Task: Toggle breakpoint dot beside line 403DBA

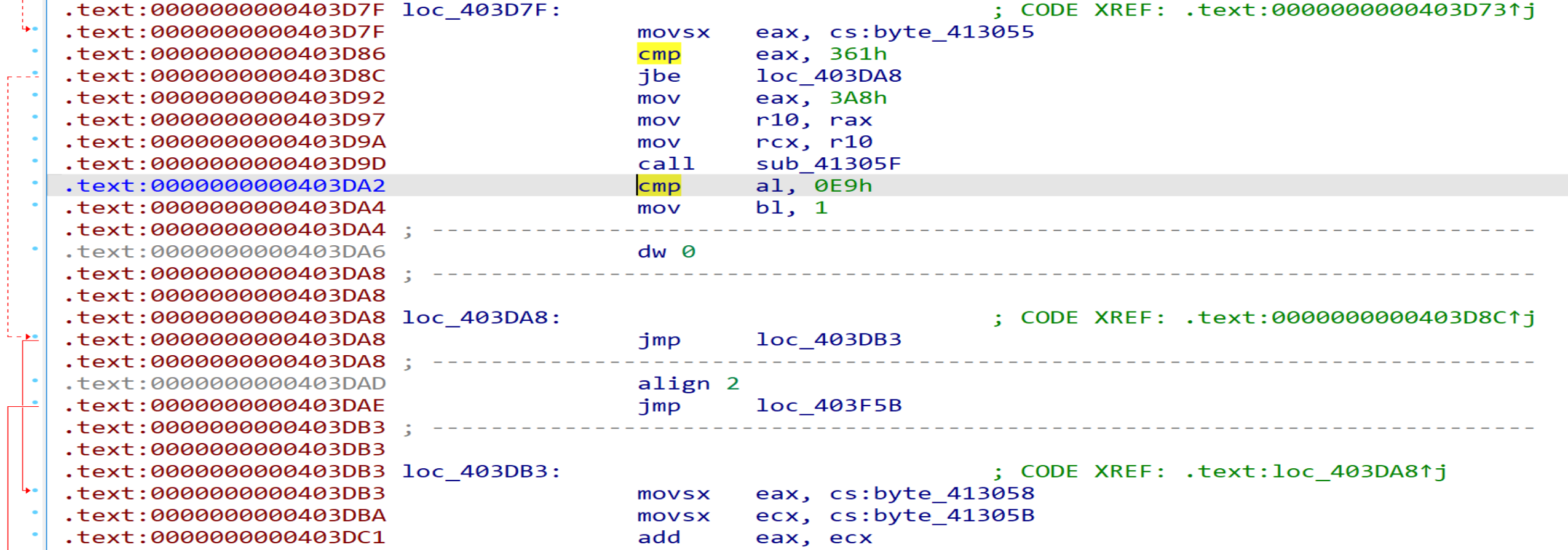Action: pyautogui.click(x=35, y=513)
